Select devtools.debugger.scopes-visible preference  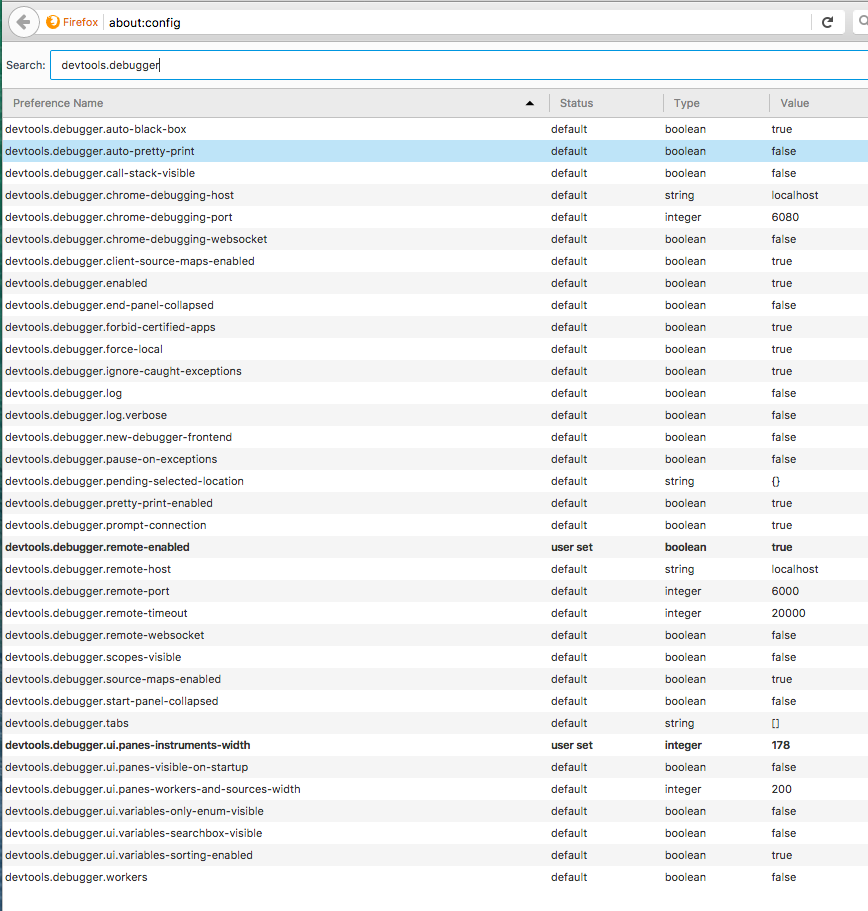click(435, 658)
